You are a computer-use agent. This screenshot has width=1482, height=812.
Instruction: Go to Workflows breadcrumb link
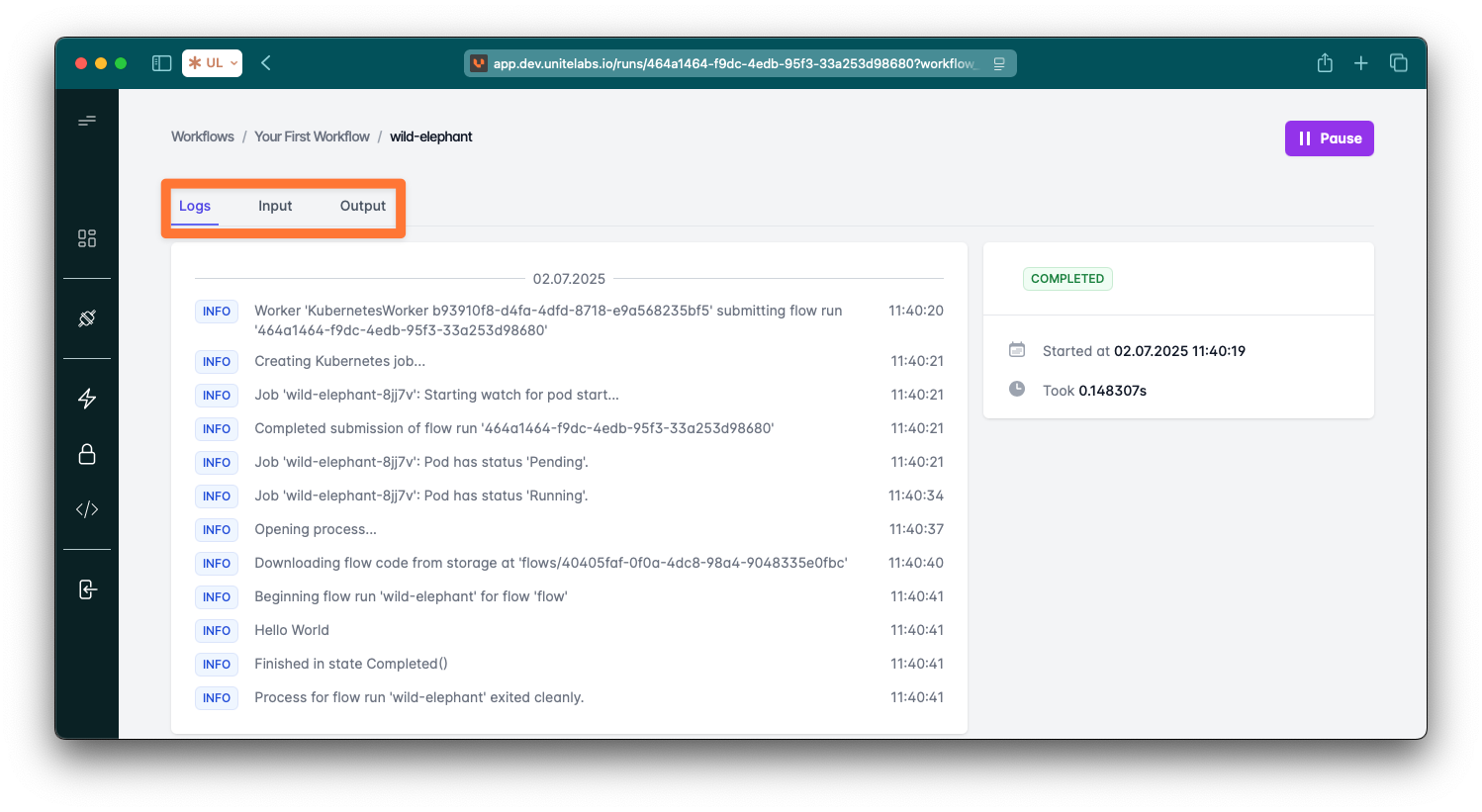click(x=203, y=136)
